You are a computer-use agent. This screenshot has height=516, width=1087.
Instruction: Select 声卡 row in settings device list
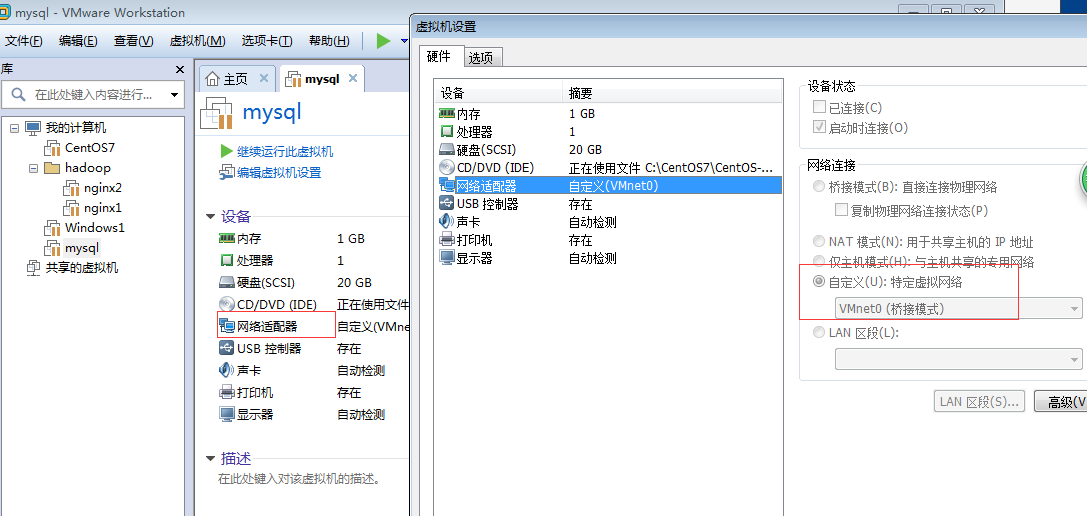pos(609,222)
